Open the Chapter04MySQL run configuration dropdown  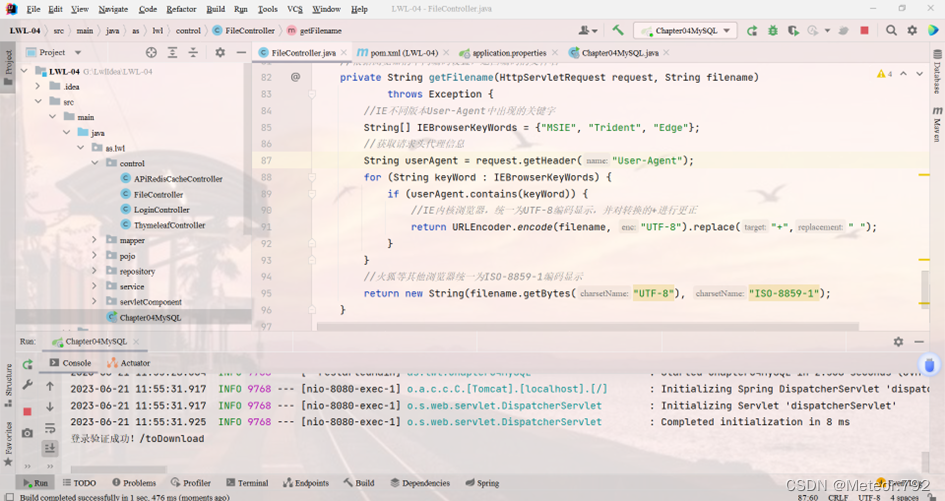pyautogui.click(x=685, y=31)
